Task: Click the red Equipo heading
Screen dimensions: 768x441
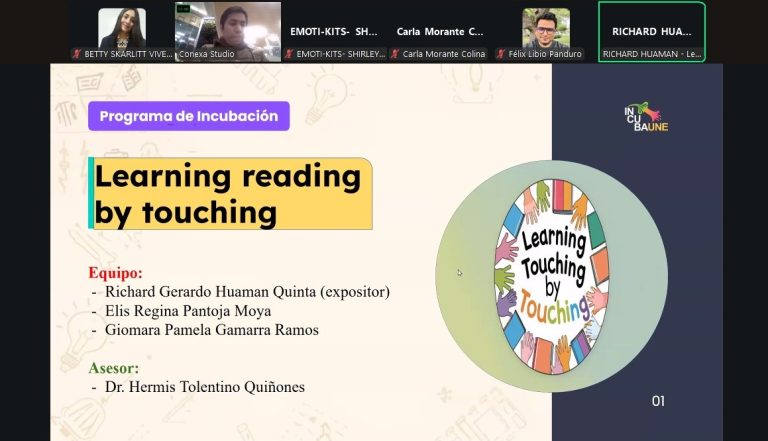Action: [115, 273]
